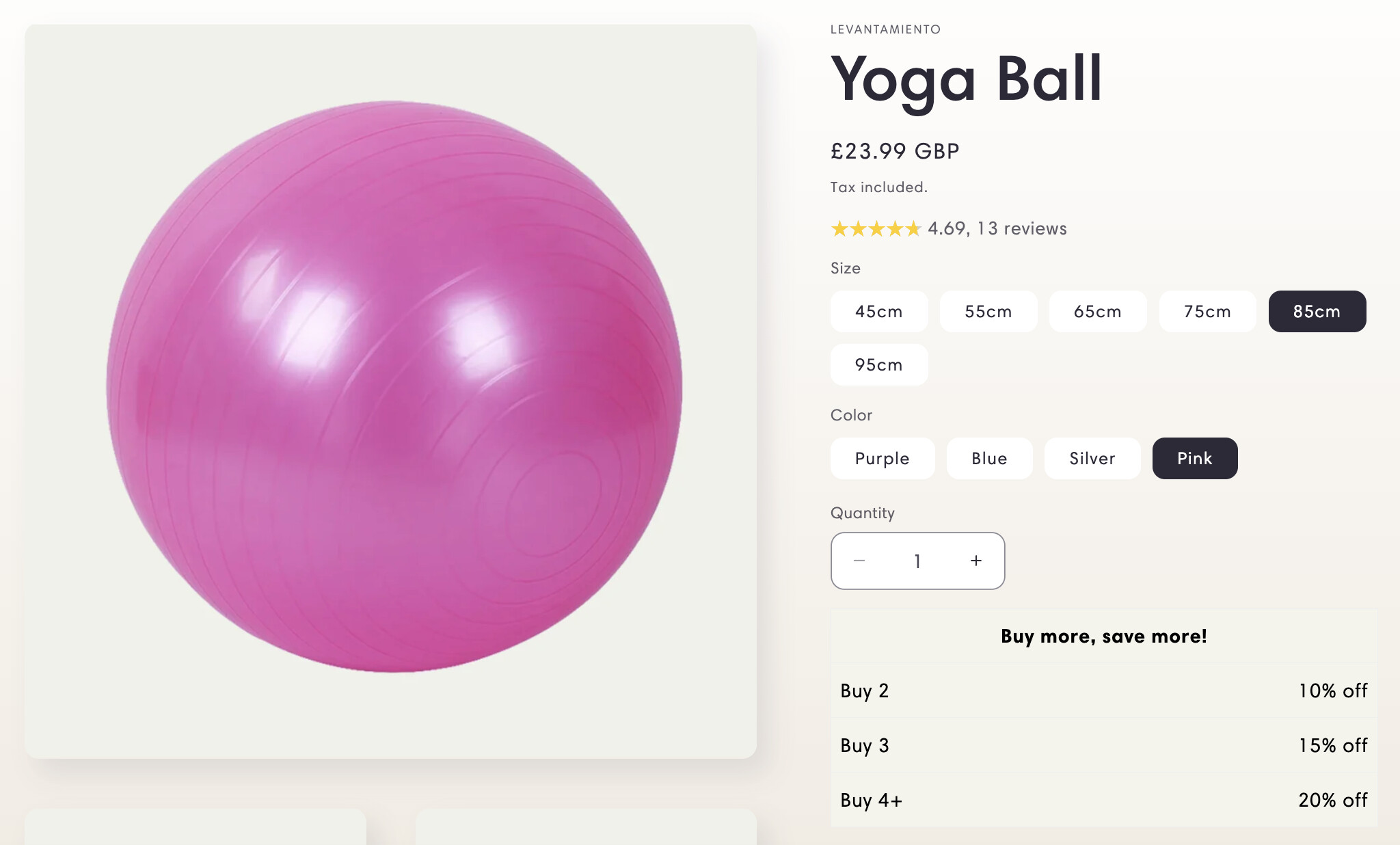Switch color to Blue

point(989,459)
